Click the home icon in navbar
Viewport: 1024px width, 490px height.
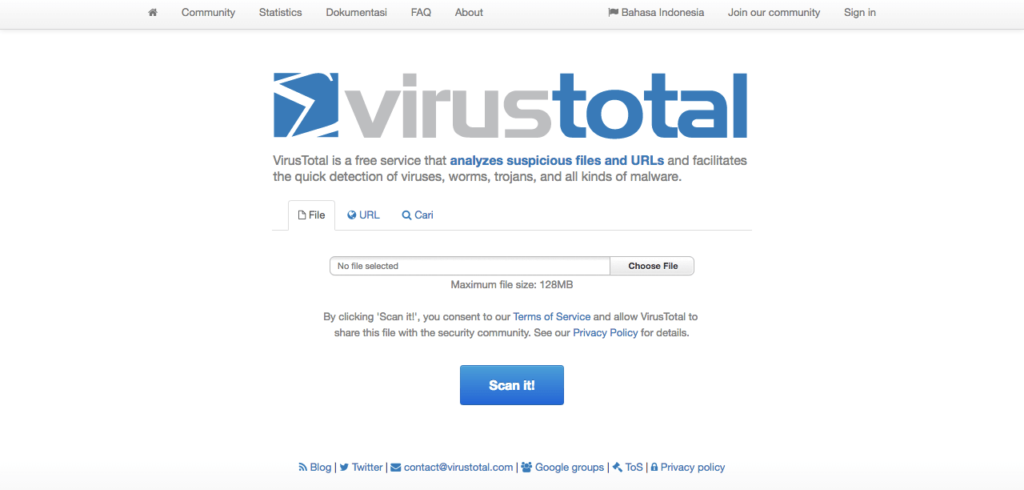153,12
